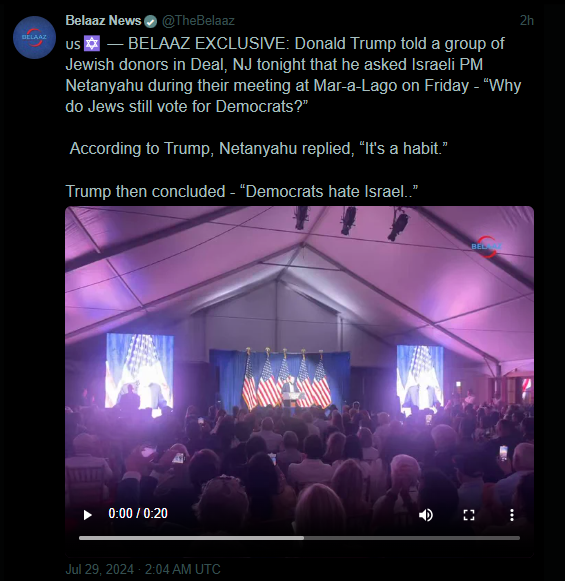Seek to the unbuffered part of the progress bar
Image resolution: width=565 pixels, height=581 pixels.
412,538
